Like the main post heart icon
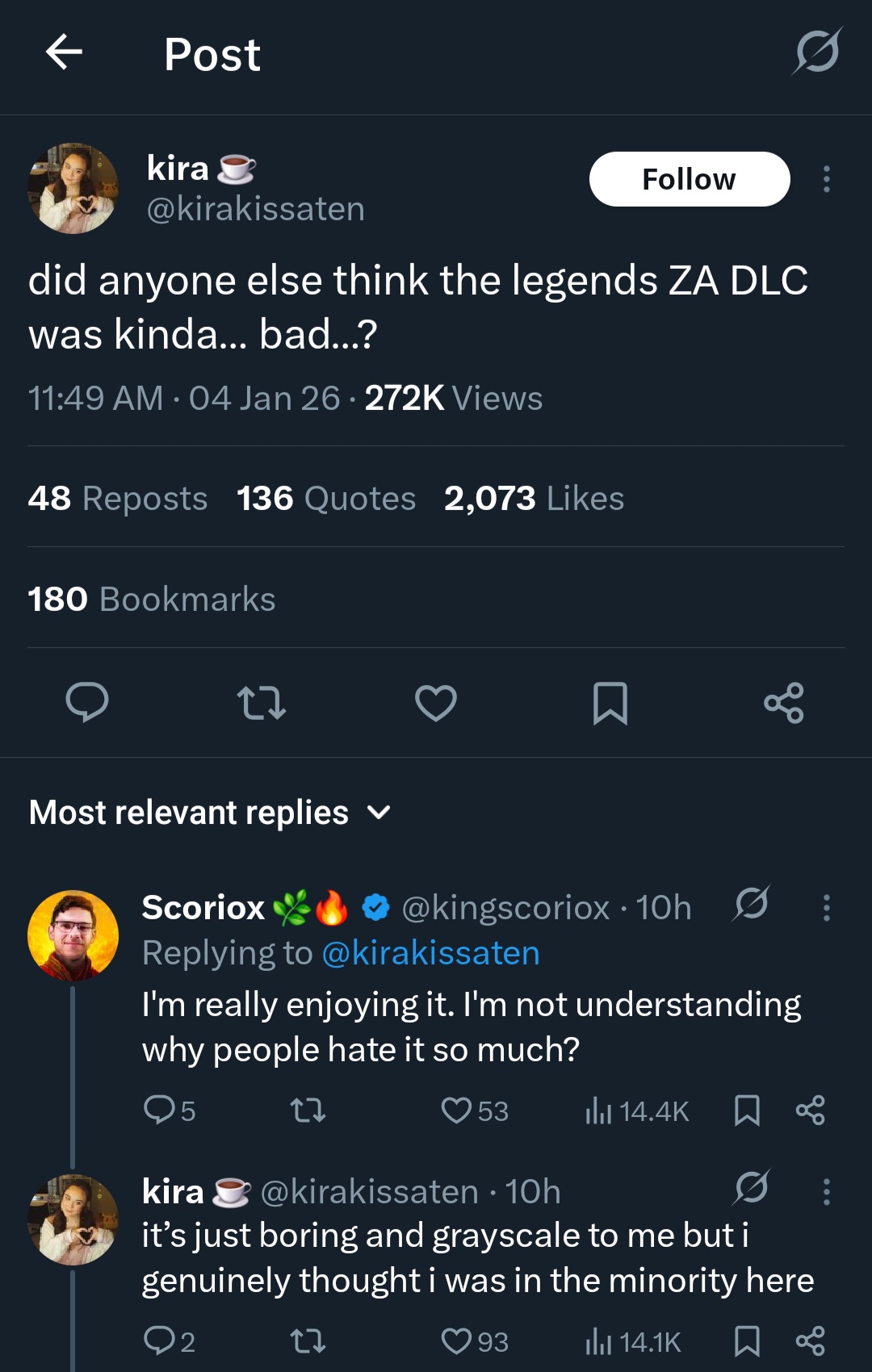Viewport: 872px width, 1372px height. tap(436, 702)
